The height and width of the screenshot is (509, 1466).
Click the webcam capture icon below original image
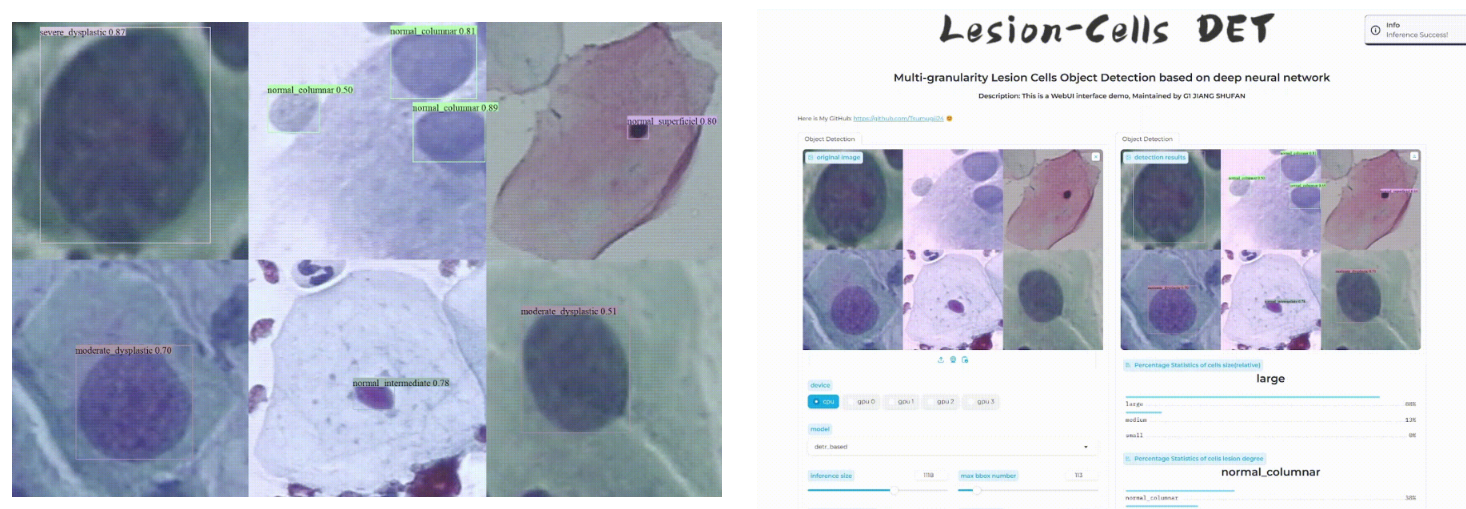coord(953,360)
